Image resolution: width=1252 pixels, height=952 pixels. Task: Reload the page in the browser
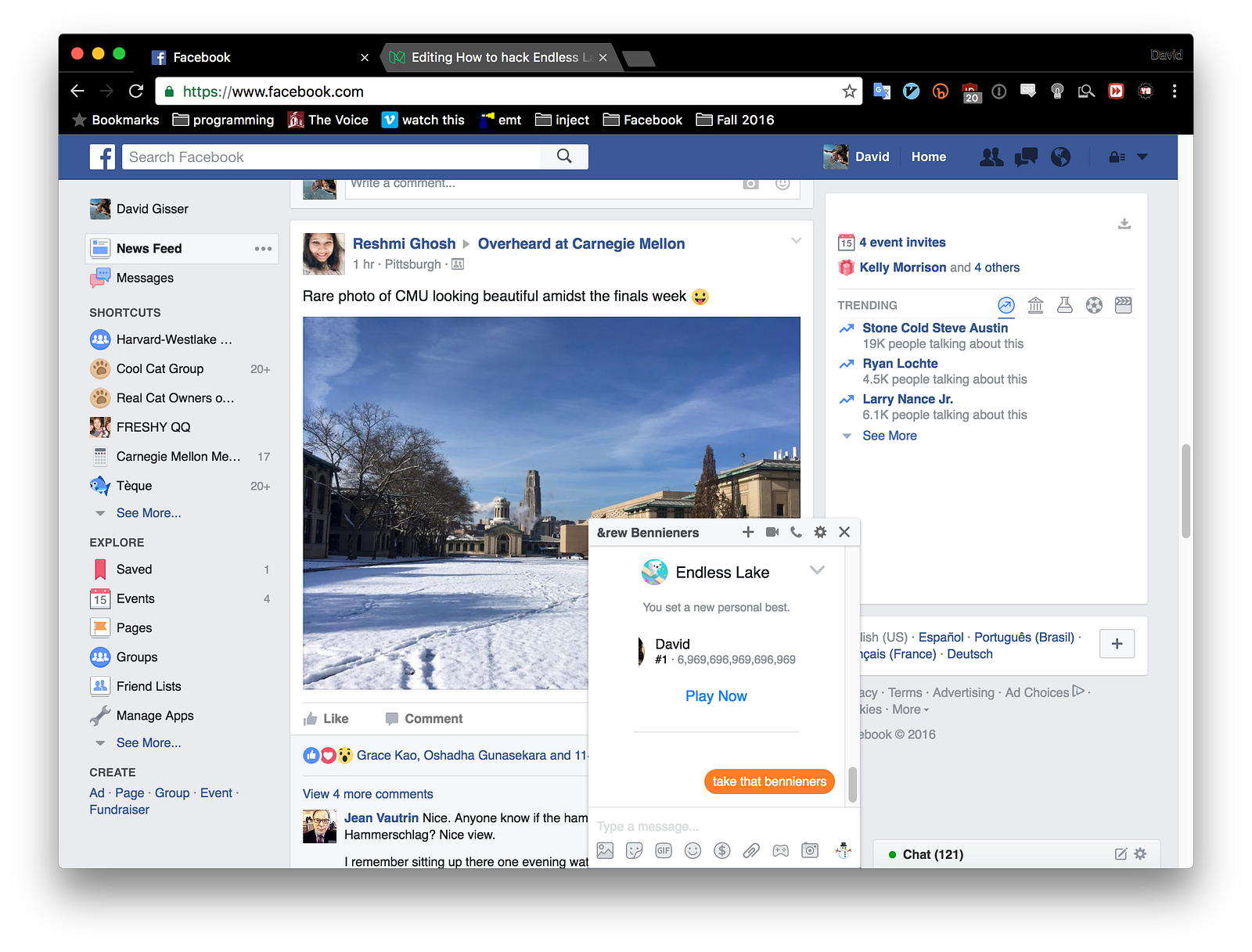pos(136,92)
